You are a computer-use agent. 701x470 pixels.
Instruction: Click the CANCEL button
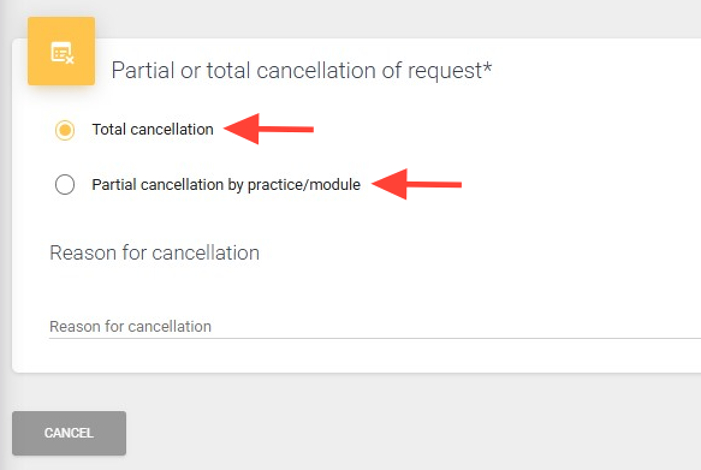pos(69,433)
